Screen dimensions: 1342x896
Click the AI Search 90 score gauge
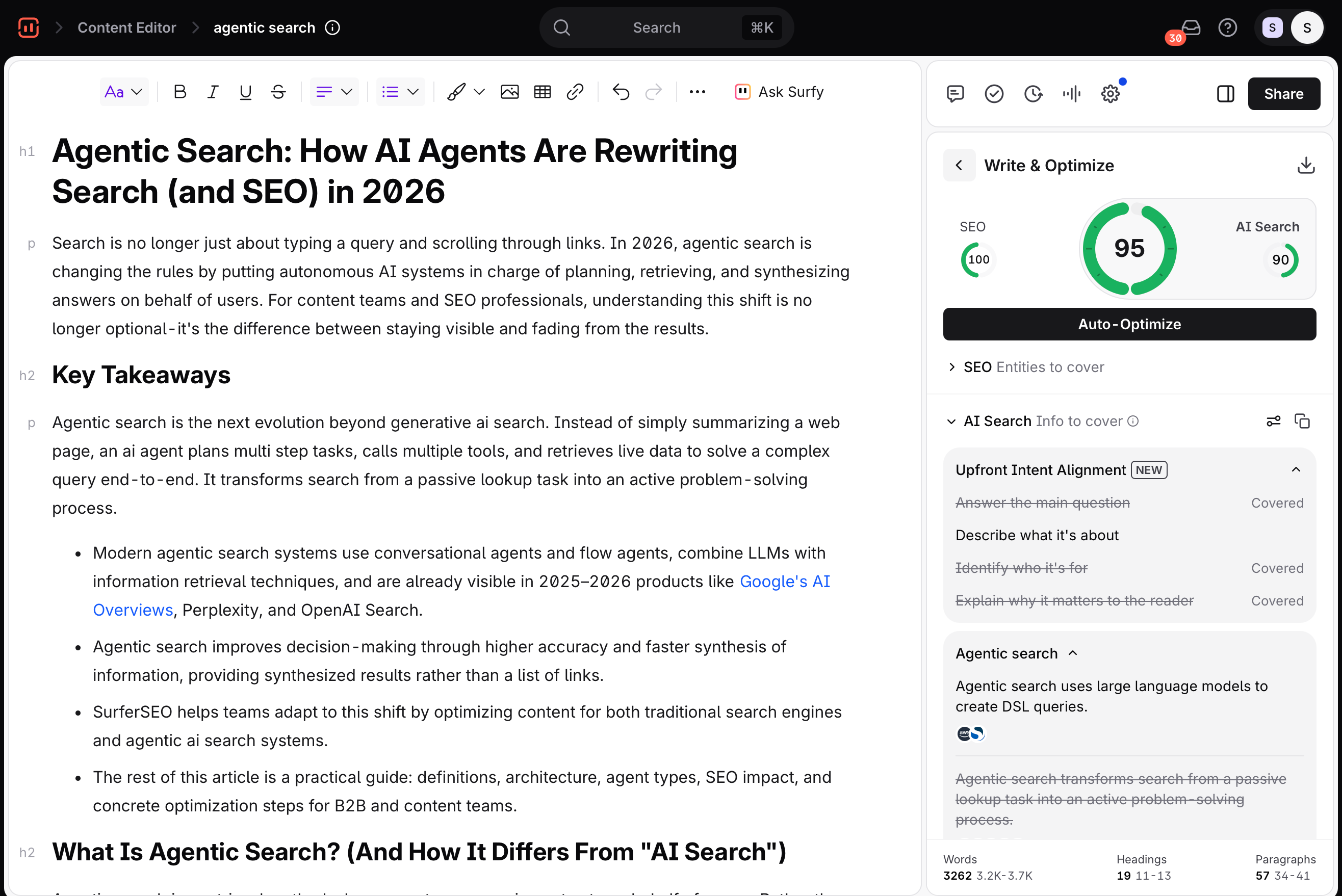pyautogui.click(x=1281, y=260)
